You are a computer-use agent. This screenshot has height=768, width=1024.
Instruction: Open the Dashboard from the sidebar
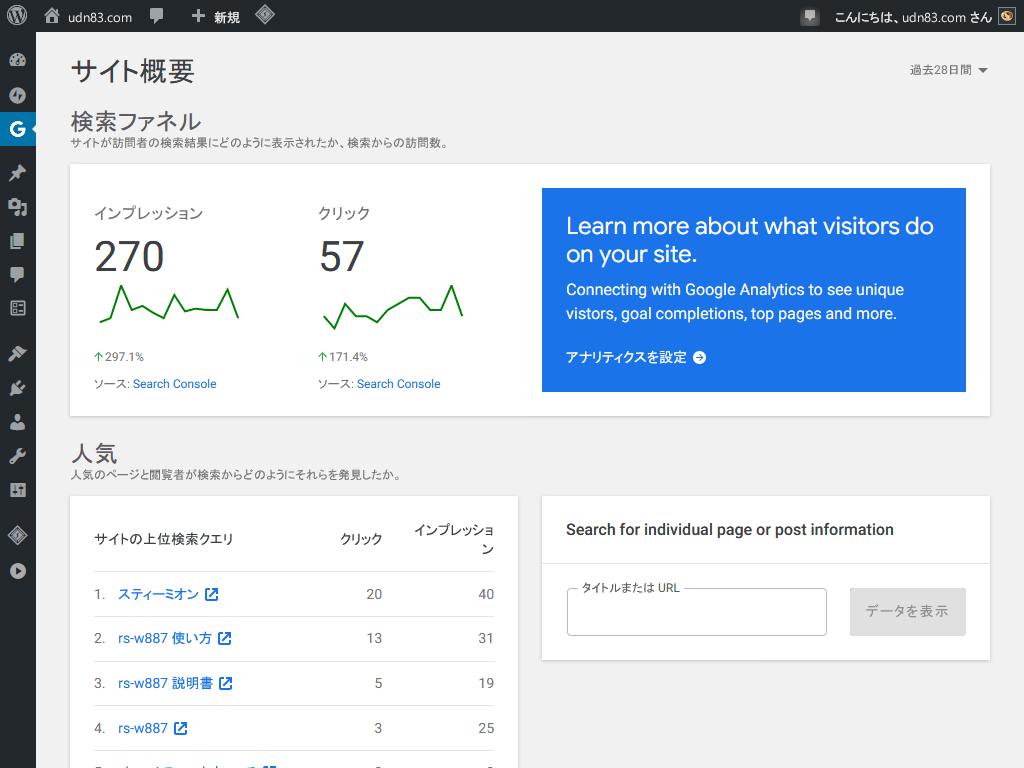click(17, 60)
